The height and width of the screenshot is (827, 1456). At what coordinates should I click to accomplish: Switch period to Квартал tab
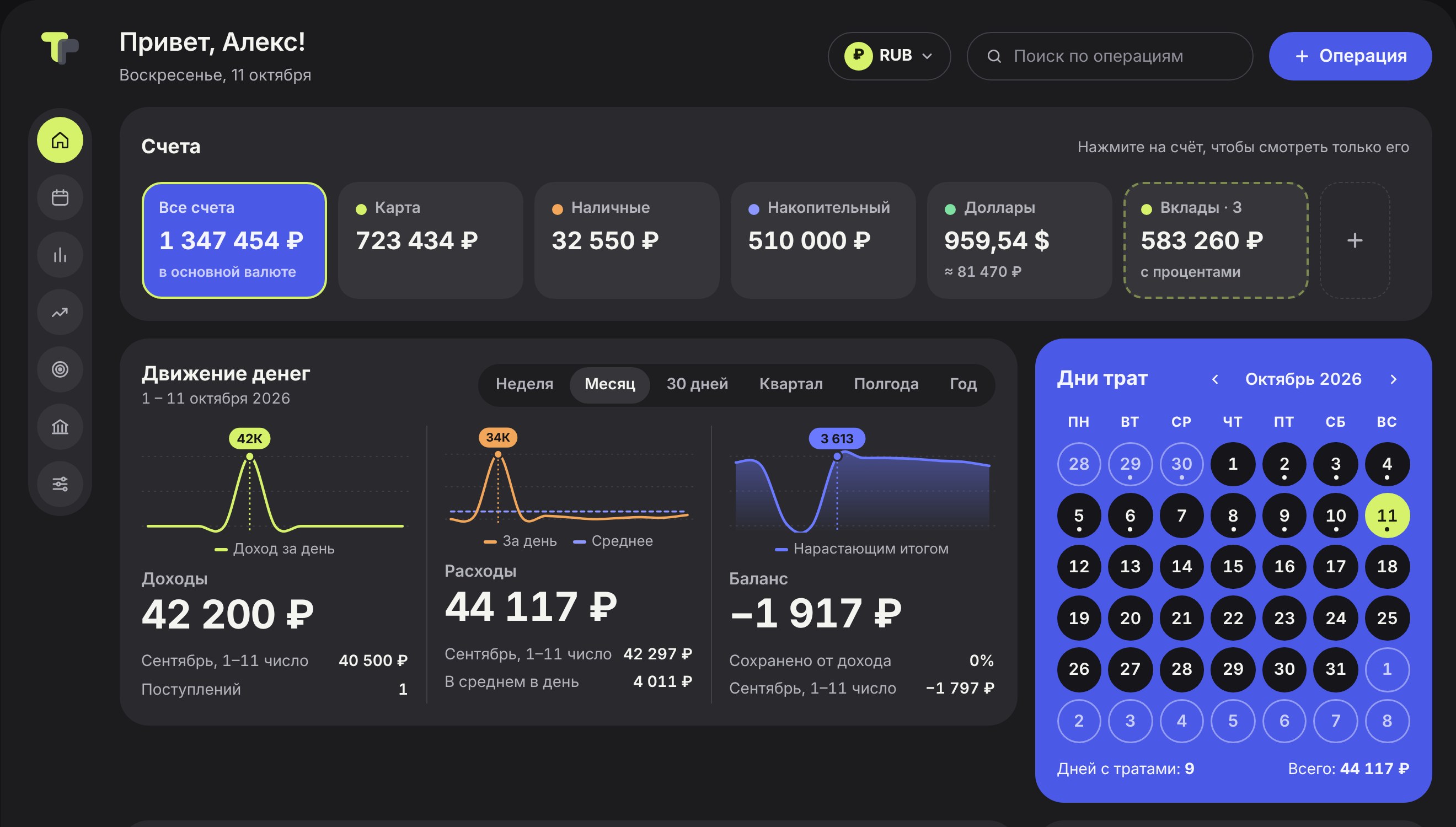[791, 384]
